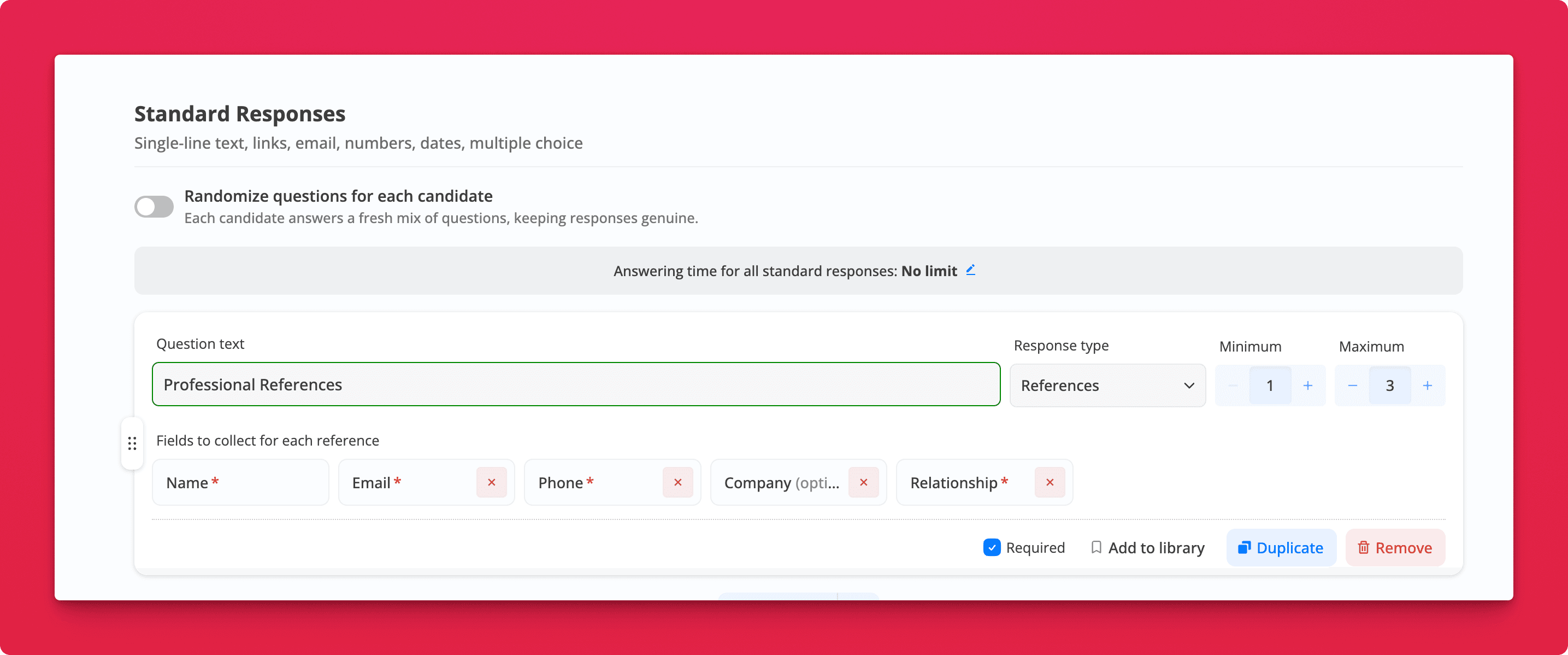Open the References response type dropdown
1568x655 pixels.
[x=1107, y=385]
